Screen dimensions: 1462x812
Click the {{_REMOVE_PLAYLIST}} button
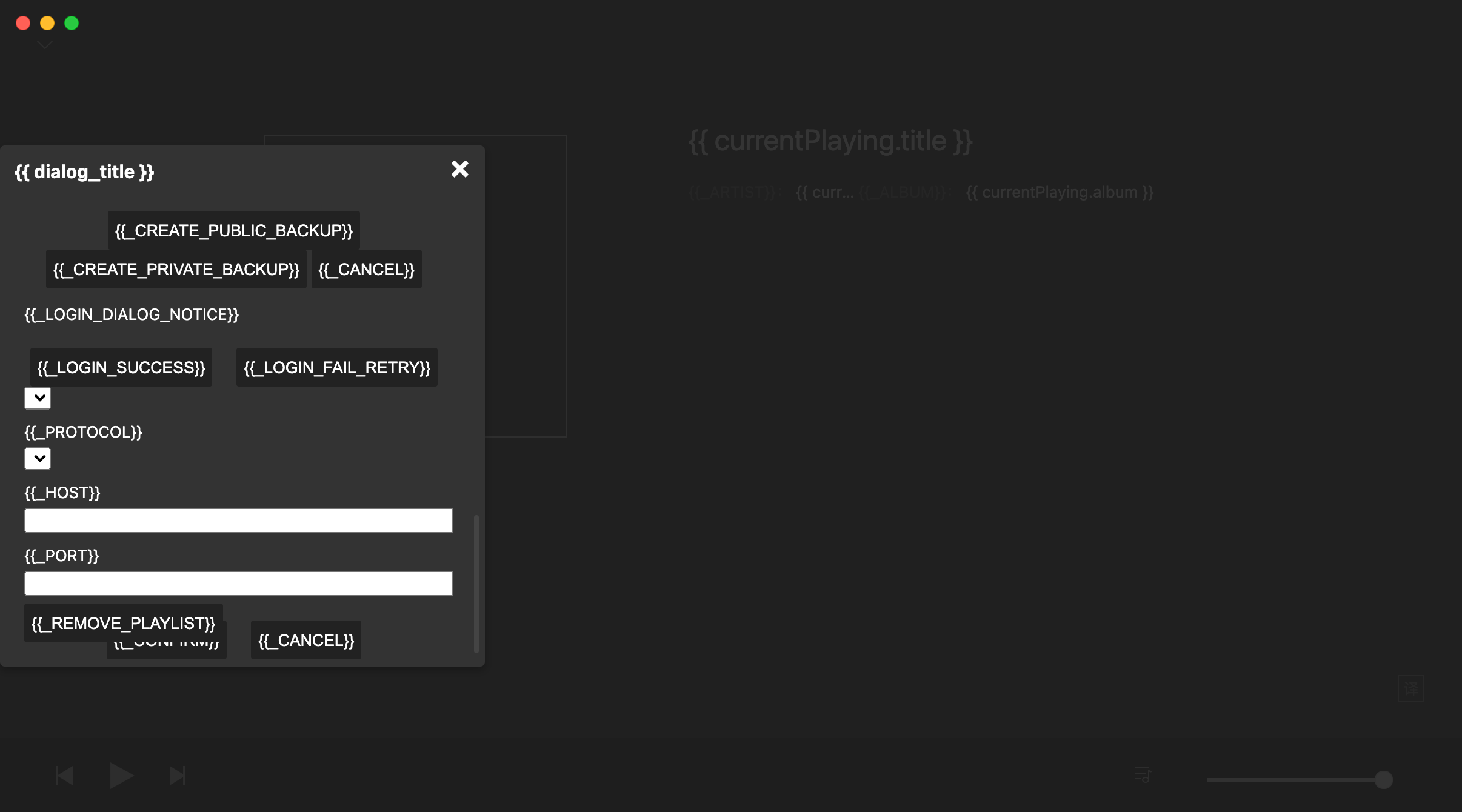[x=124, y=622]
